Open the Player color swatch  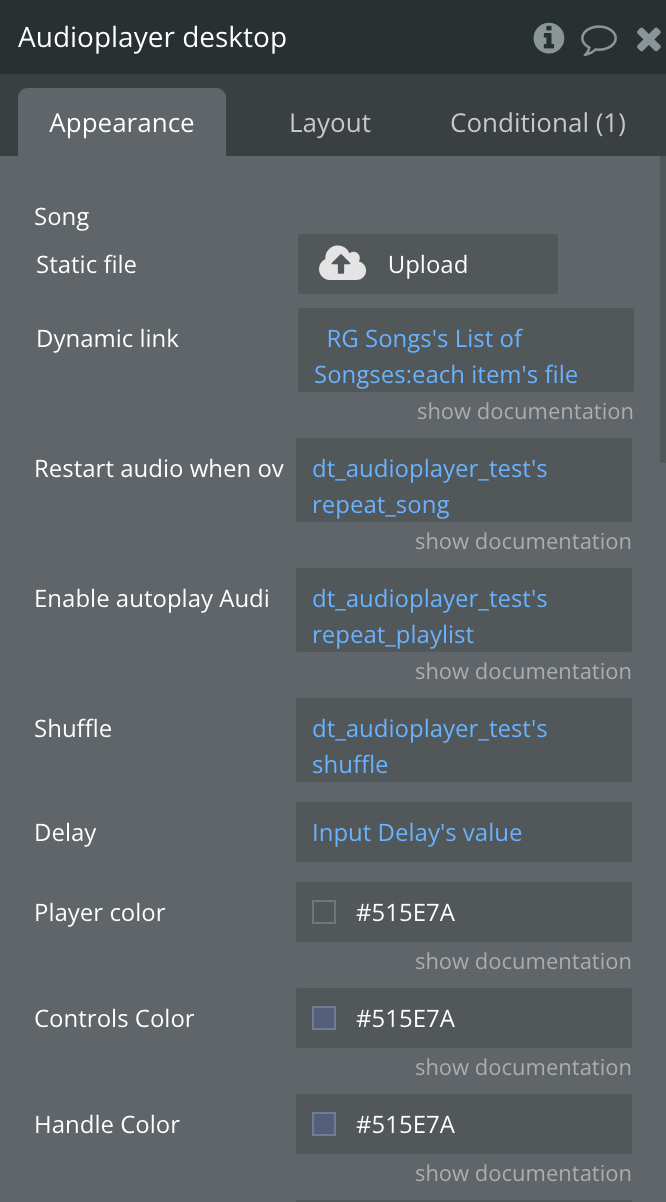point(324,912)
